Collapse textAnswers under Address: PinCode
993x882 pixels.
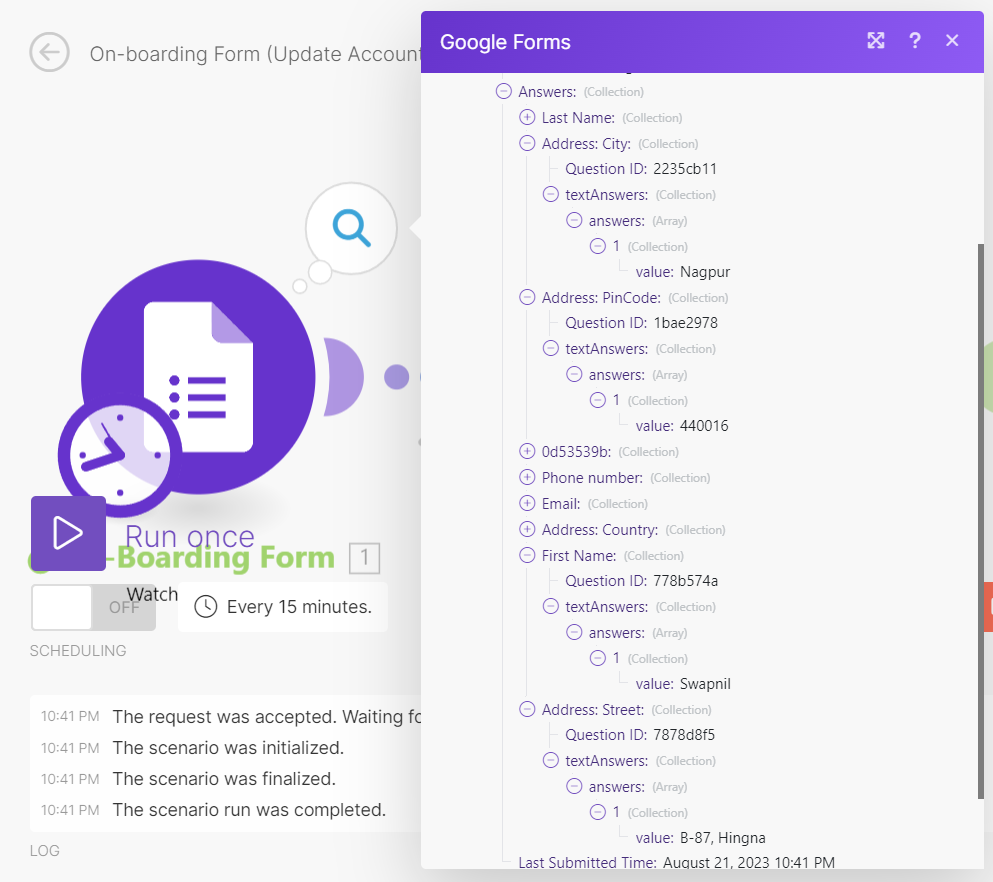pyautogui.click(x=551, y=348)
